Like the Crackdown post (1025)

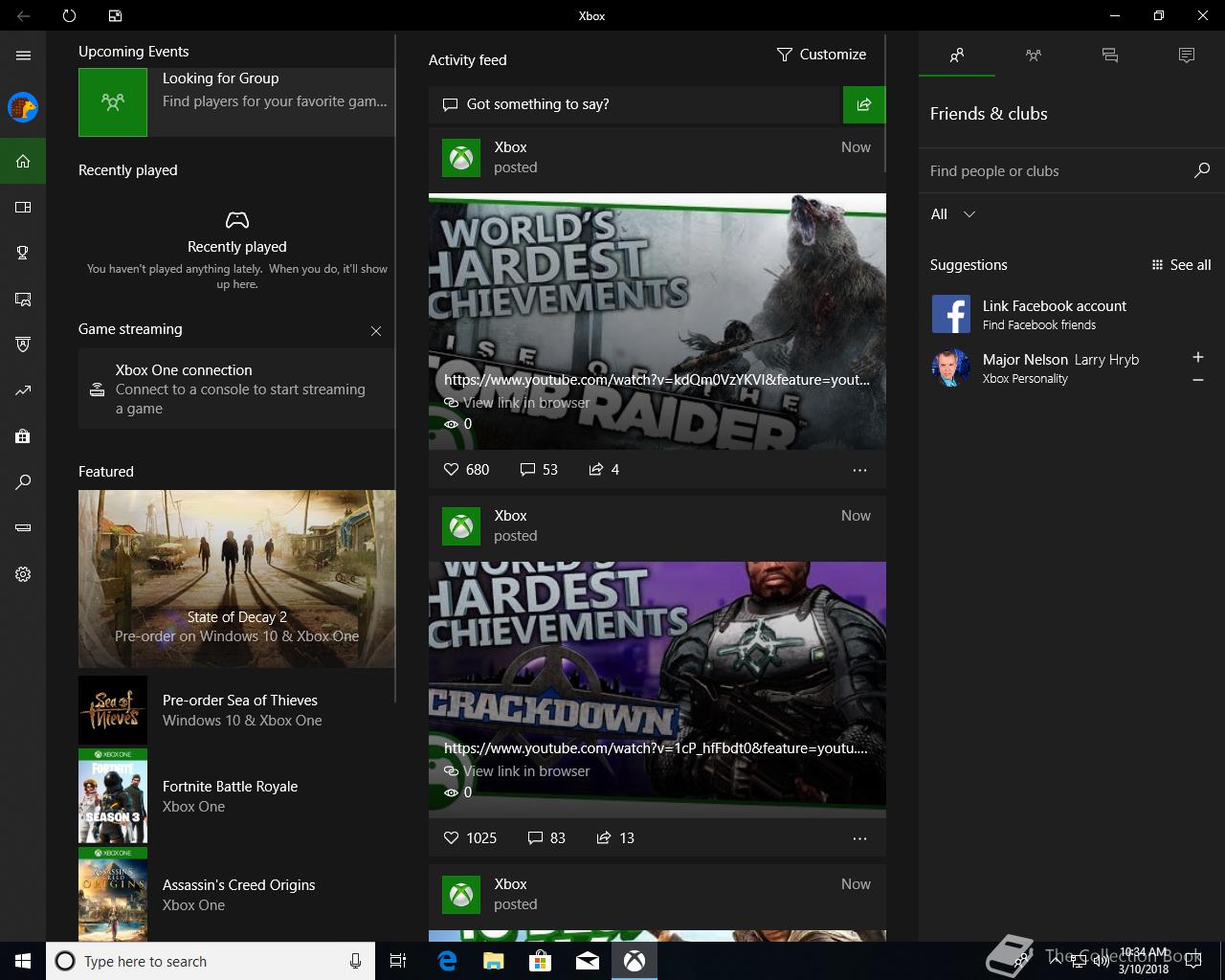(470, 838)
